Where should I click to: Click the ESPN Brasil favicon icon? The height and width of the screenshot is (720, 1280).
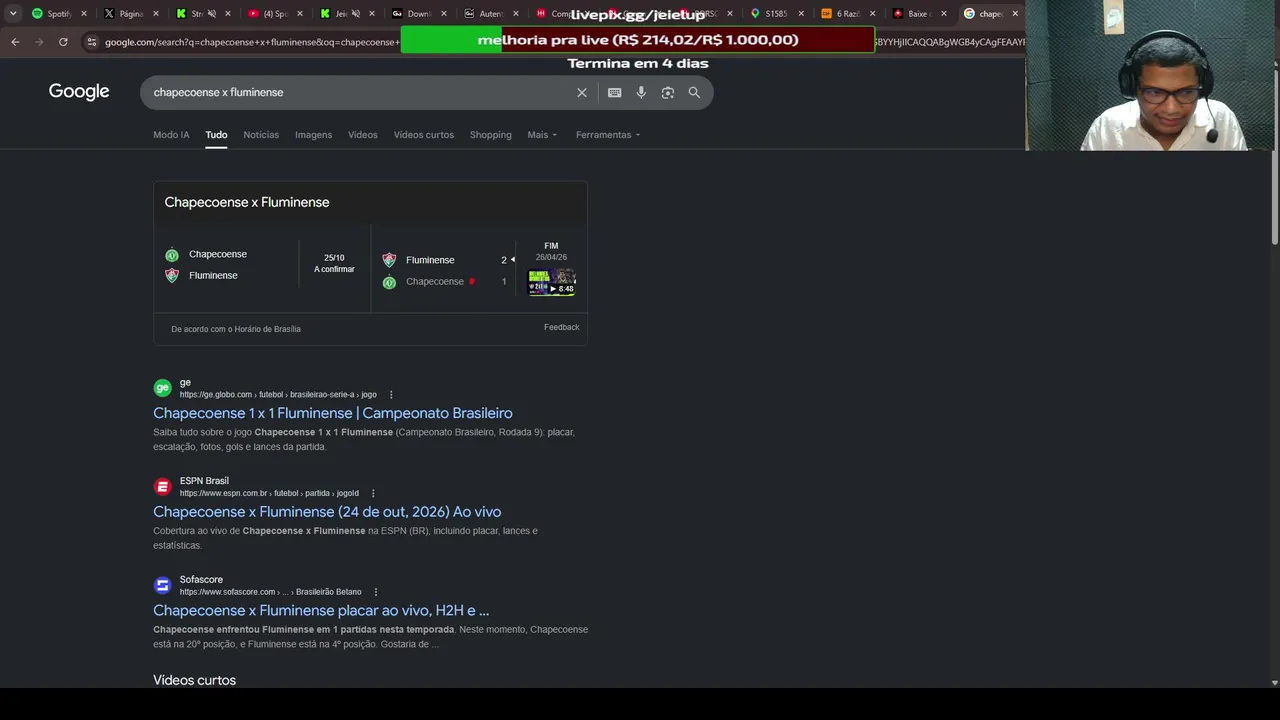(162, 487)
